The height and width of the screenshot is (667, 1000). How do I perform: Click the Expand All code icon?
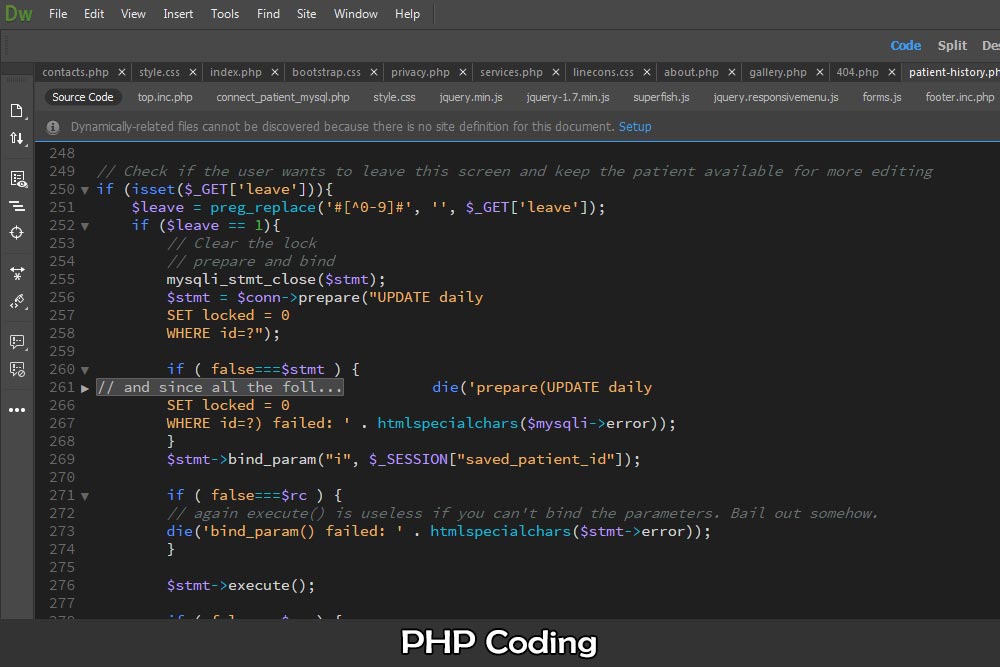[x=17, y=273]
